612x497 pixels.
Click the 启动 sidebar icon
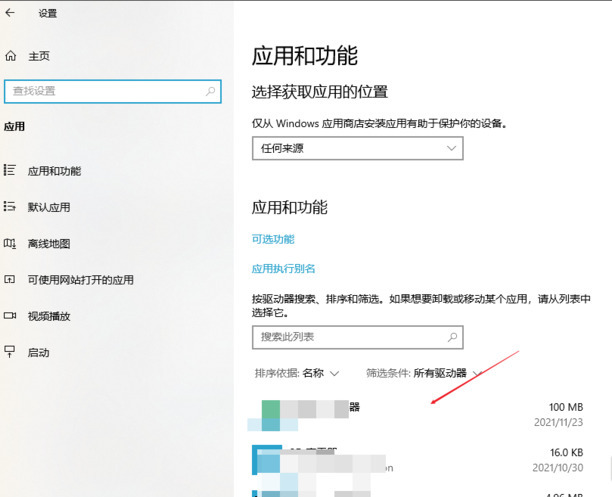[10, 351]
